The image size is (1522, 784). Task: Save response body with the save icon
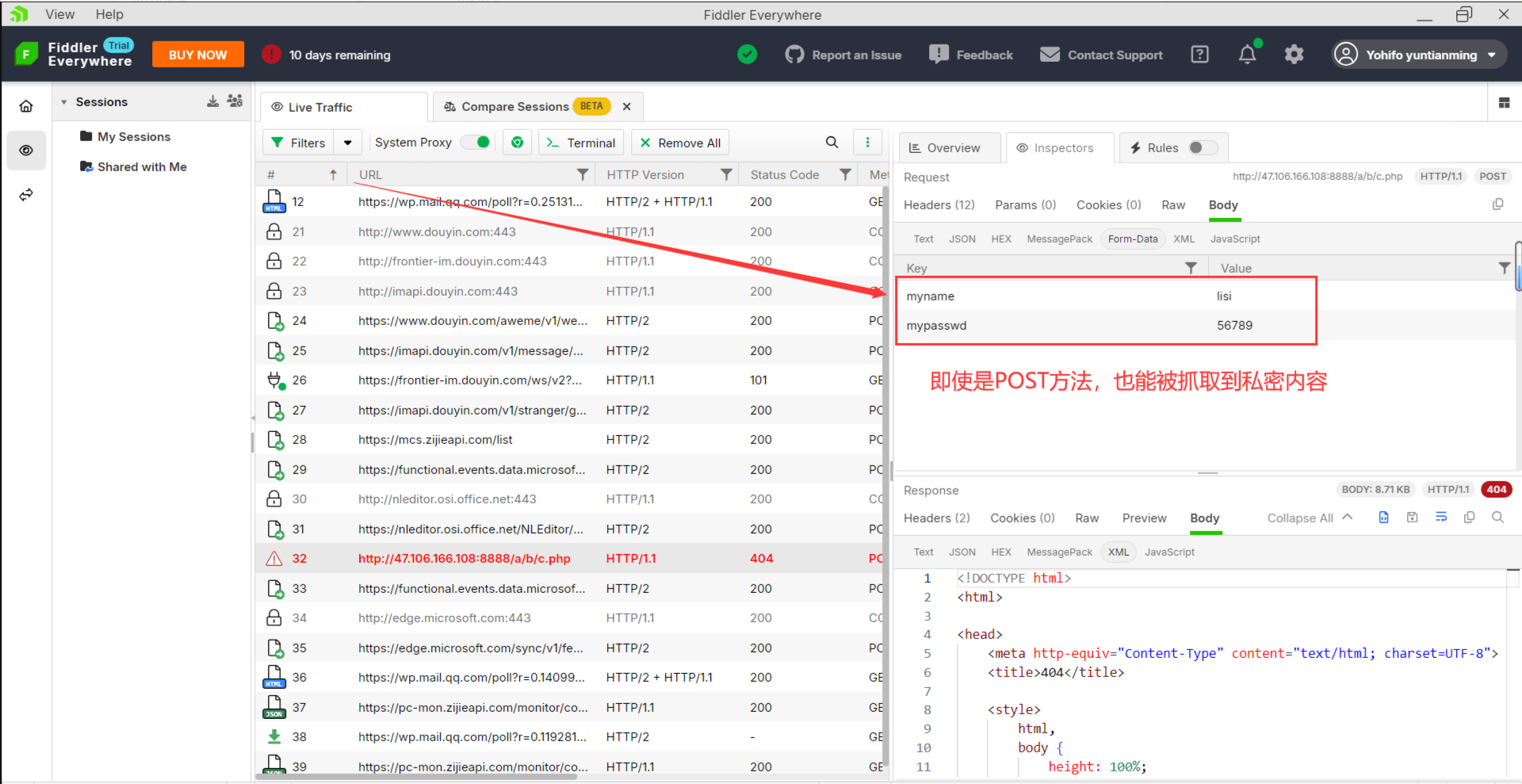coord(1412,518)
